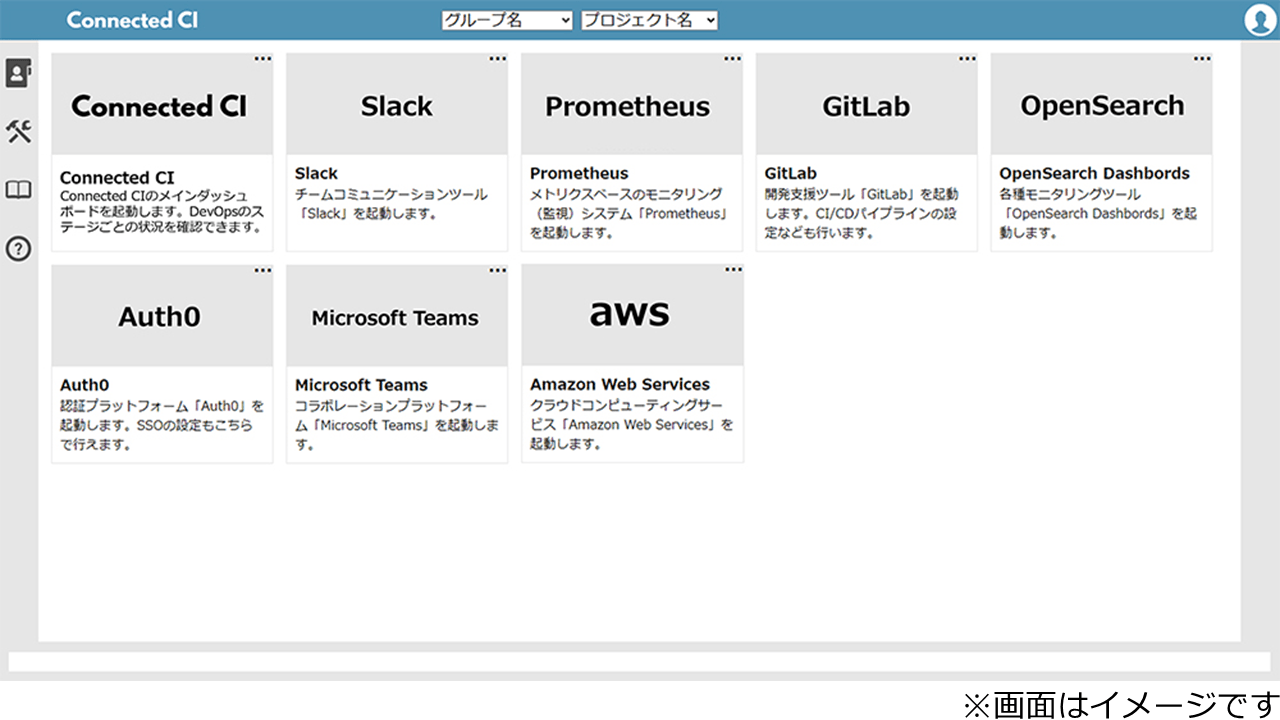Select the description starting '各種モニタリングツール'
Image resolution: width=1280 pixels, height=720 pixels.
(x=1098, y=213)
